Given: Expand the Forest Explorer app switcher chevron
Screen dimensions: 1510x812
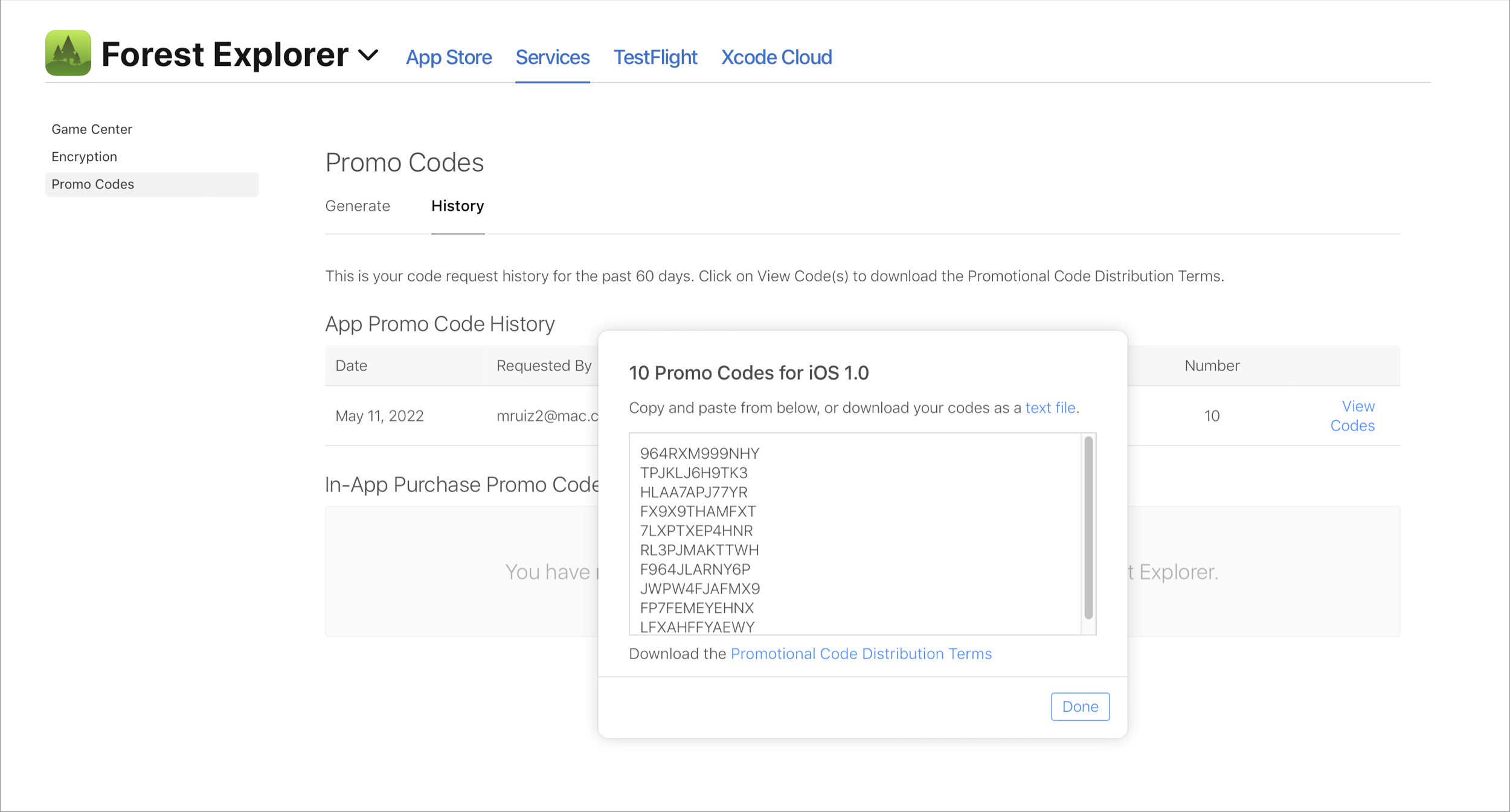Looking at the screenshot, I should (x=368, y=56).
